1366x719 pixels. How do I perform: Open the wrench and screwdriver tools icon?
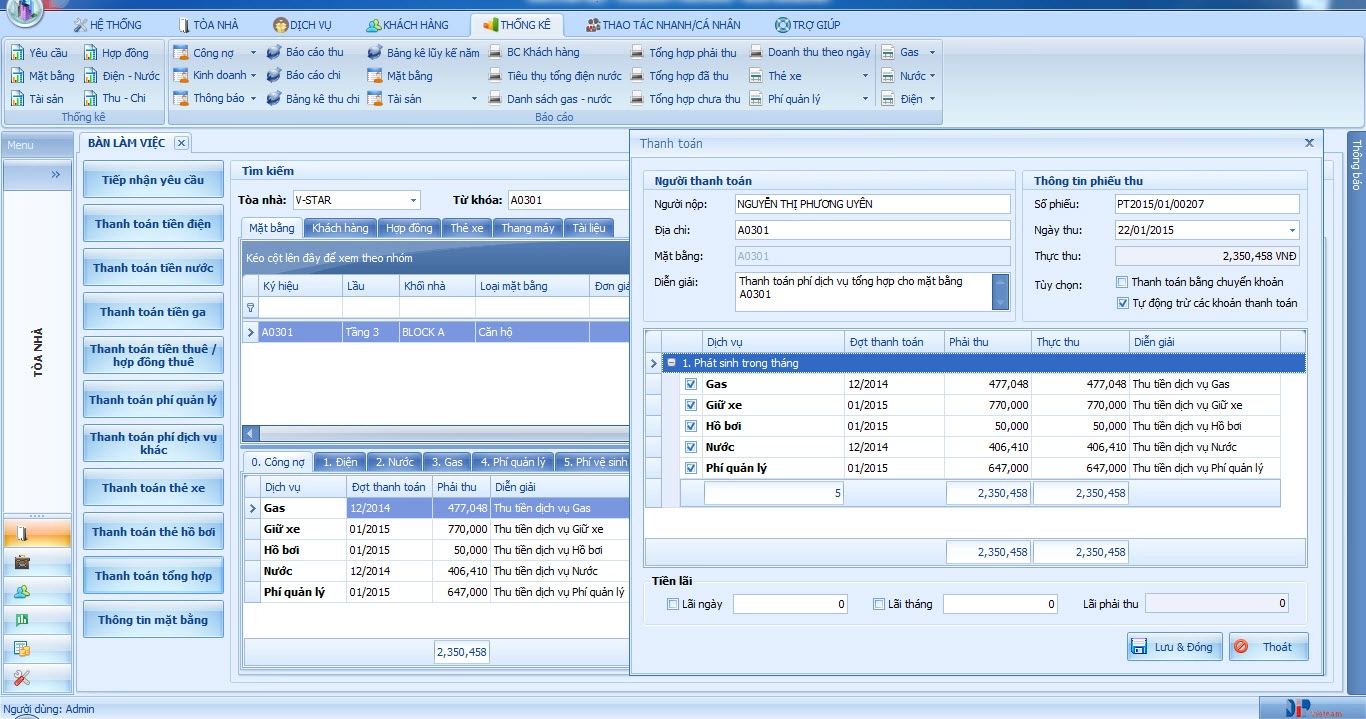(x=22, y=678)
